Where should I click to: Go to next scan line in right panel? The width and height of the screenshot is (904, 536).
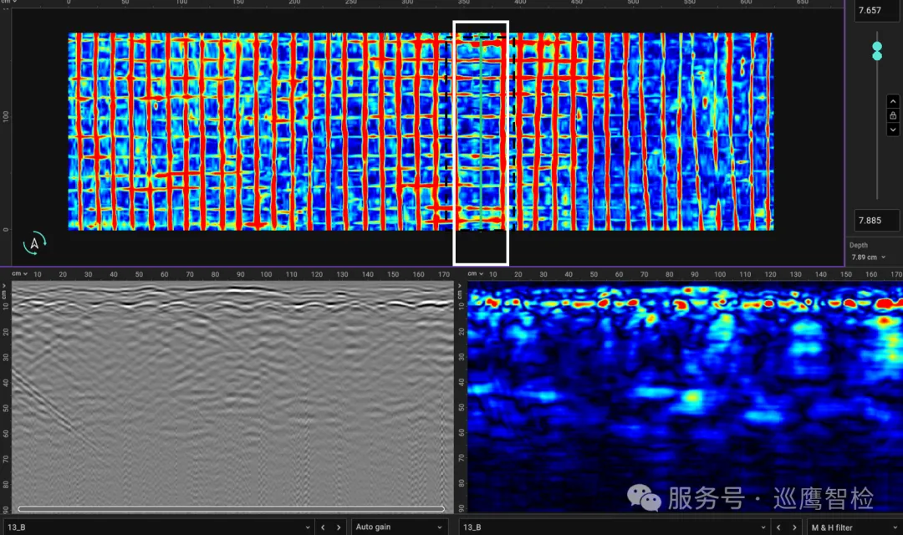point(795,527)
